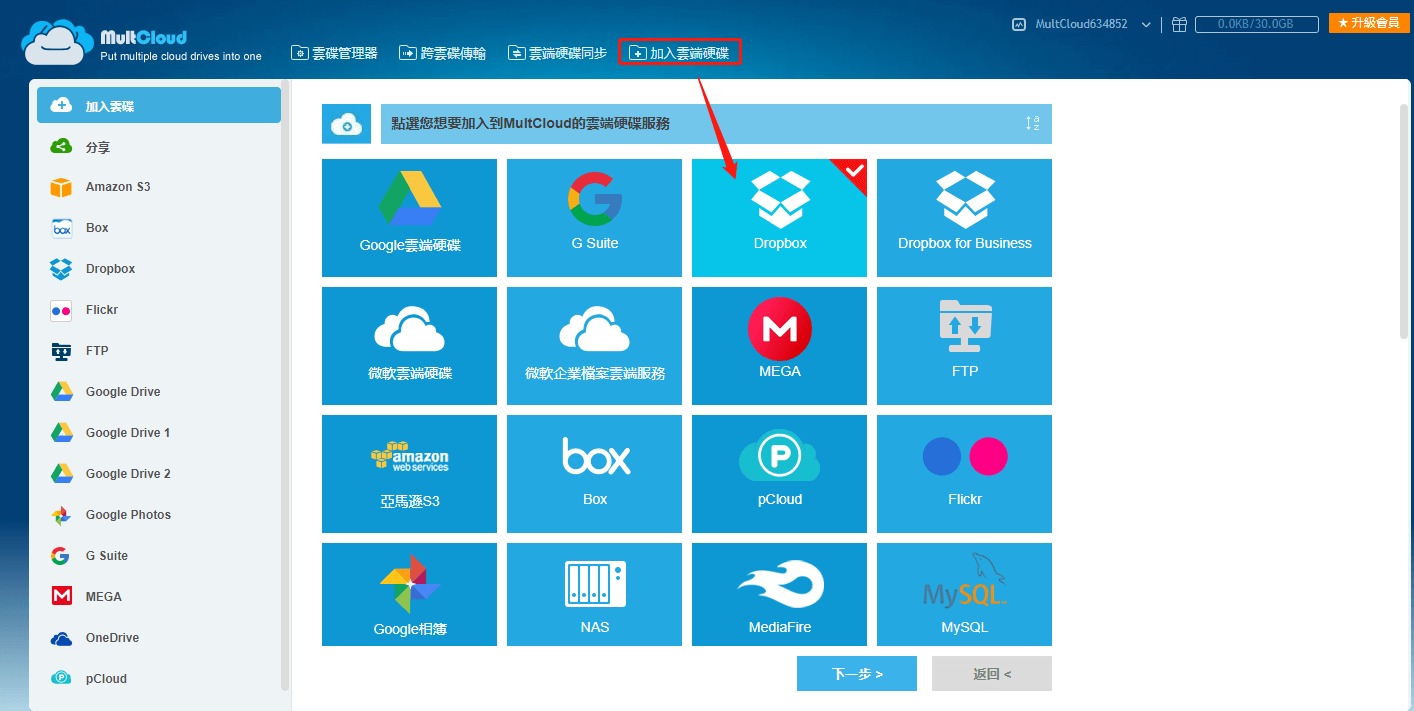Open FTP in sidebar list

(159, 351)
